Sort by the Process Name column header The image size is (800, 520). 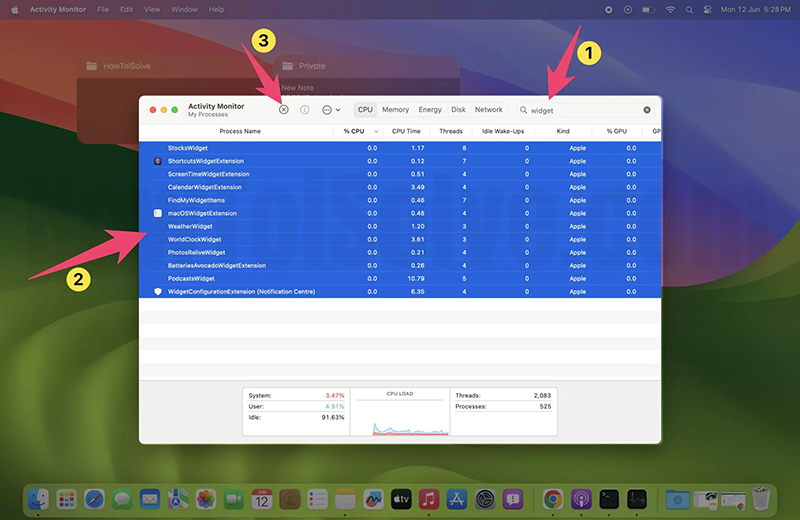coord(240,131)
